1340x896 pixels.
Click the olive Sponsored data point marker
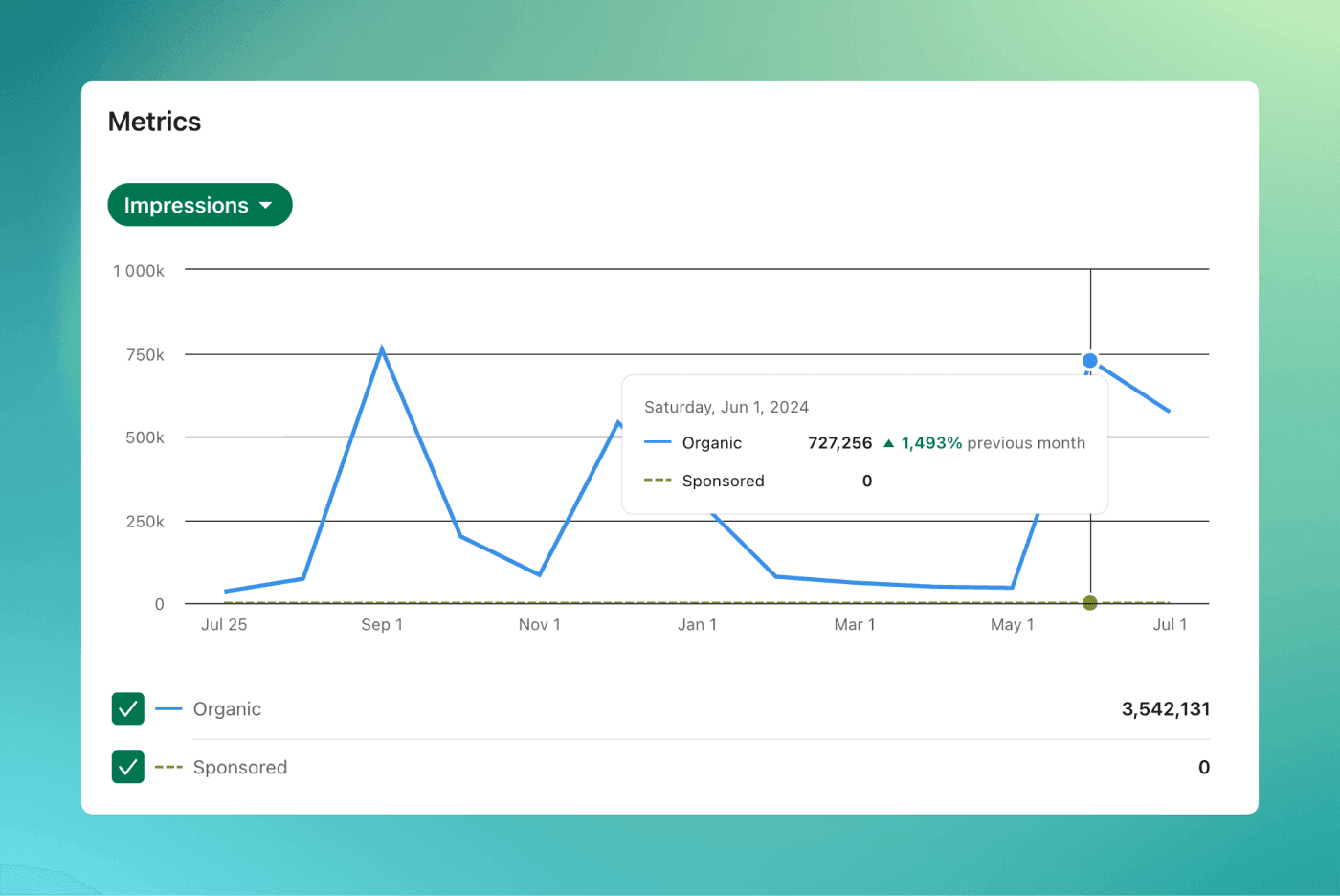point(1089,603)
